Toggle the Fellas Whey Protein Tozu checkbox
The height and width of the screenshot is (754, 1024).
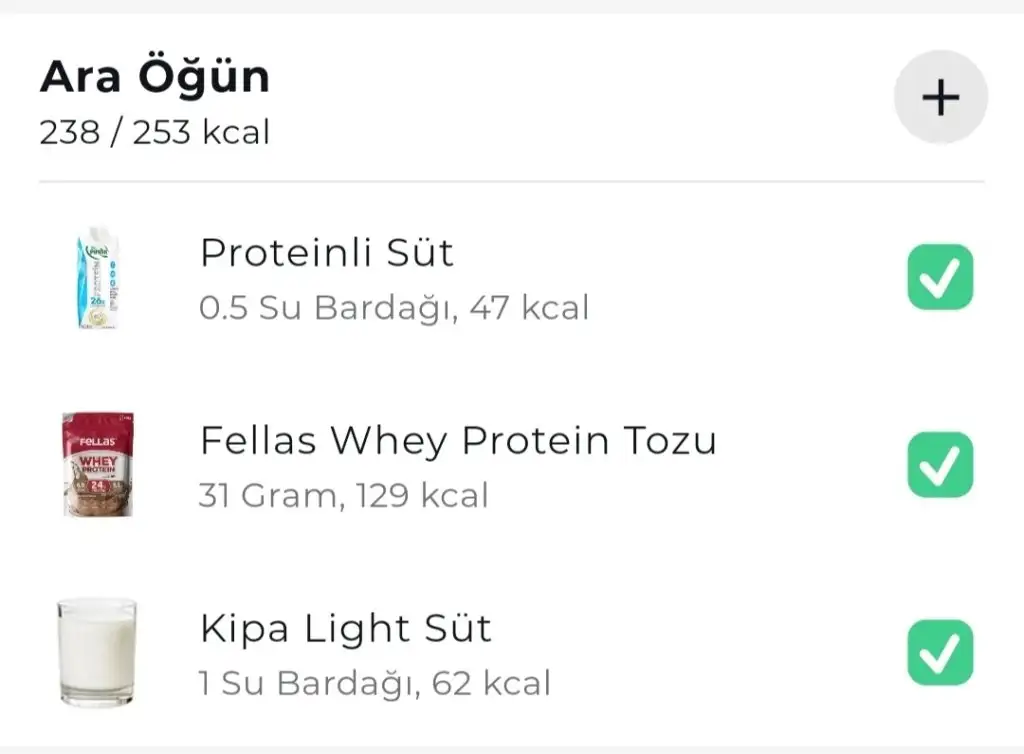940,465
